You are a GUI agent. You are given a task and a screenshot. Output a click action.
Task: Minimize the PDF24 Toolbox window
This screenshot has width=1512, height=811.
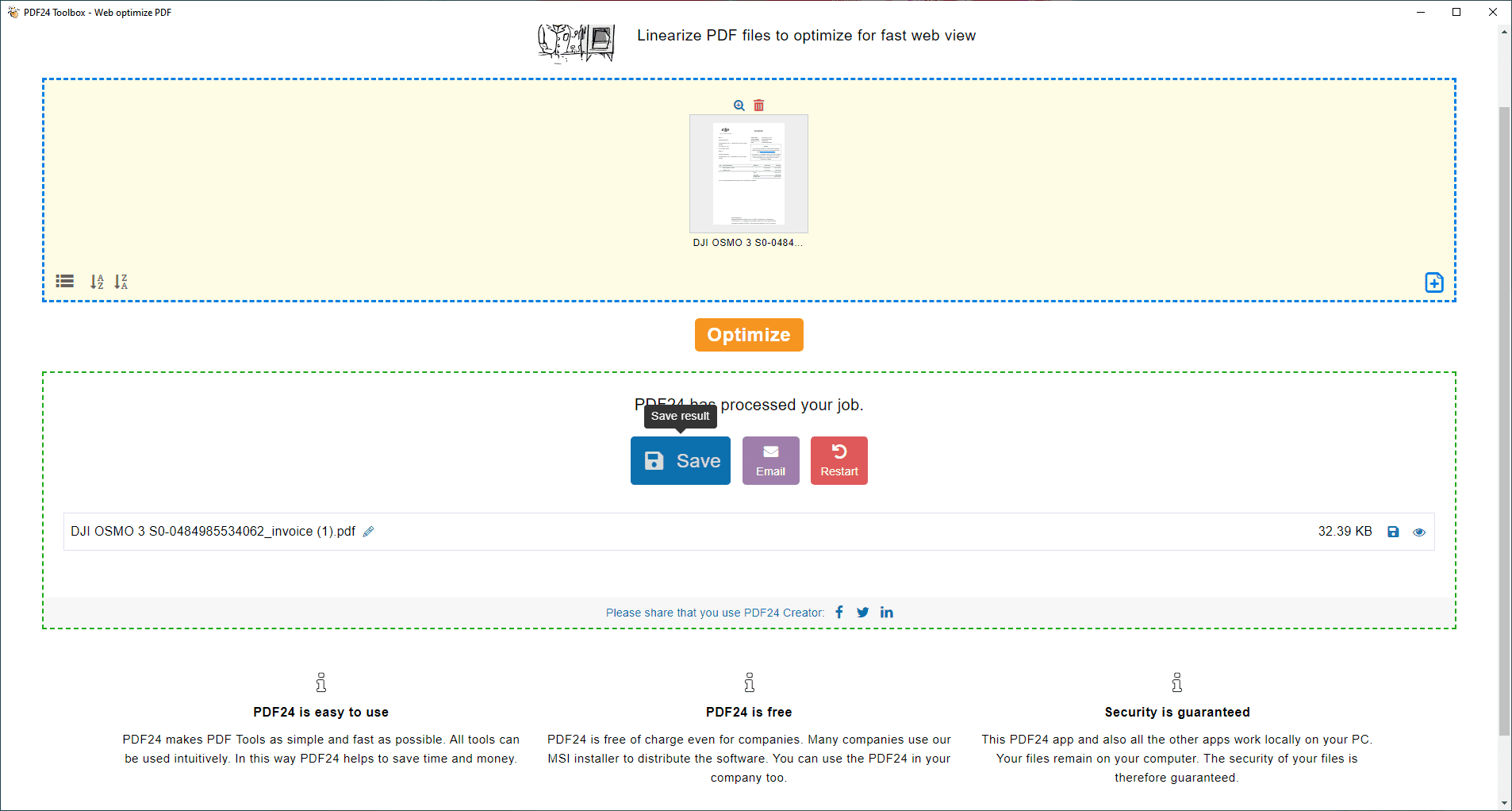point(1421,12)
